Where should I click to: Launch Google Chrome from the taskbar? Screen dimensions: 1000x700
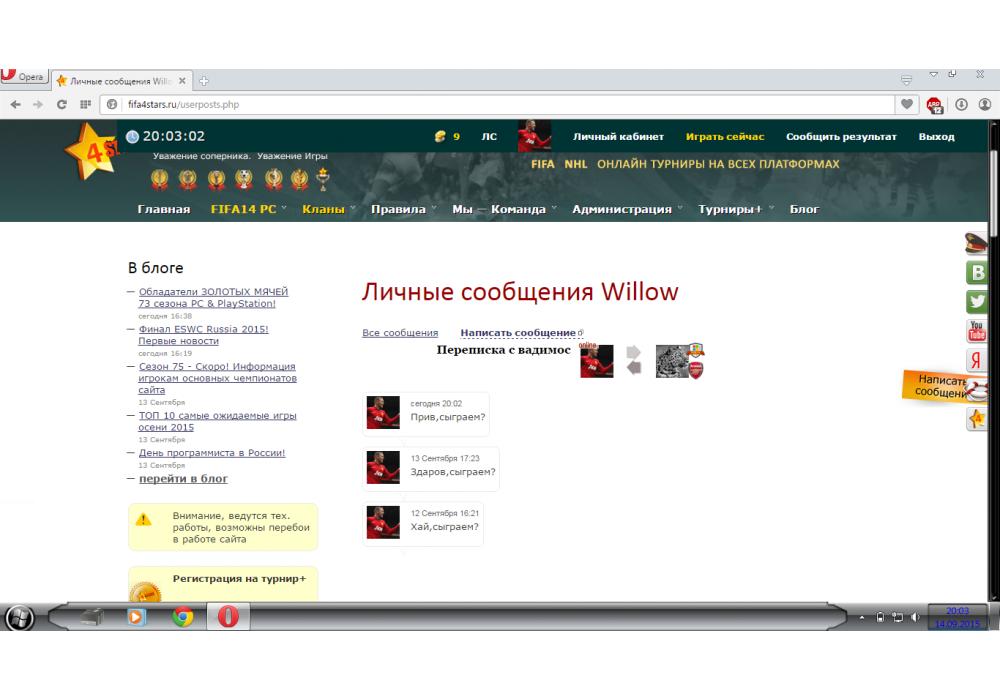(182, 617)
